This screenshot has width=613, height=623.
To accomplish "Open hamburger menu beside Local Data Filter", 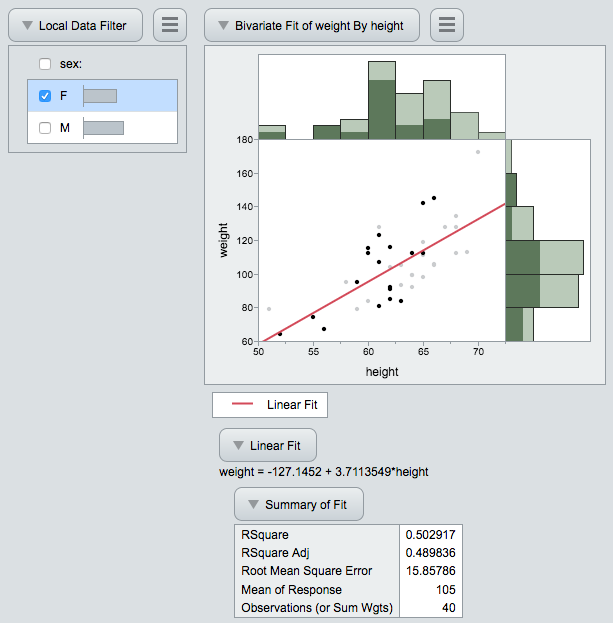I will (x=169, y=25).
